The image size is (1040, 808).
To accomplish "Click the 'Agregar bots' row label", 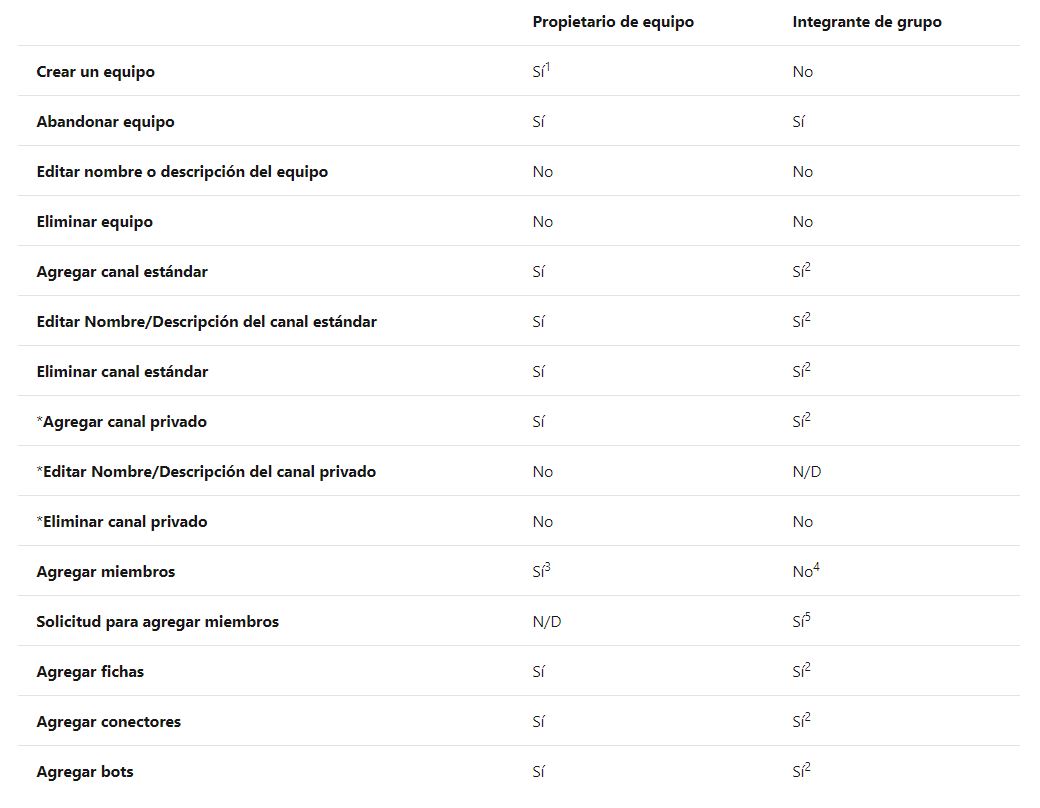I will click(x=85, y=772).
